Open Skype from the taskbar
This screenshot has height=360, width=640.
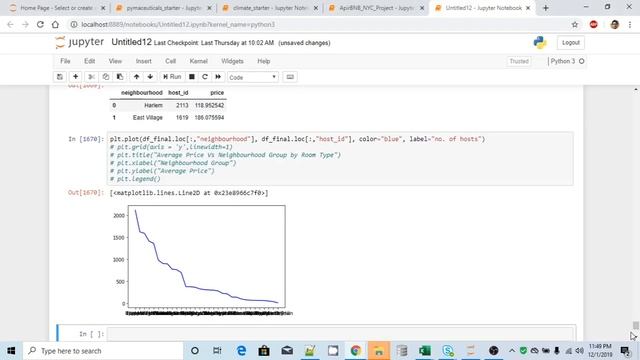[447, 351]
